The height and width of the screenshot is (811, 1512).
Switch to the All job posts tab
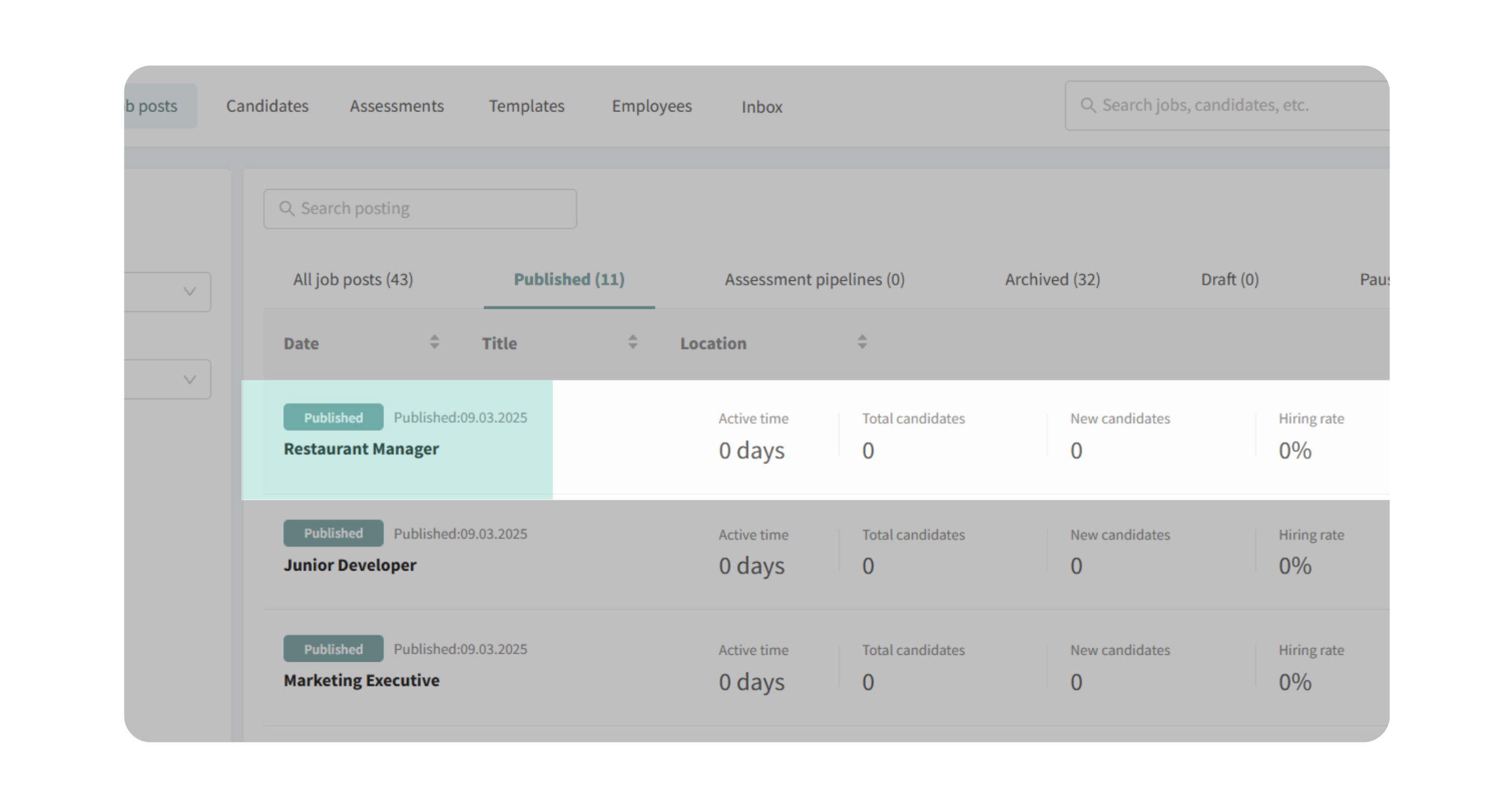click(353, 279)
